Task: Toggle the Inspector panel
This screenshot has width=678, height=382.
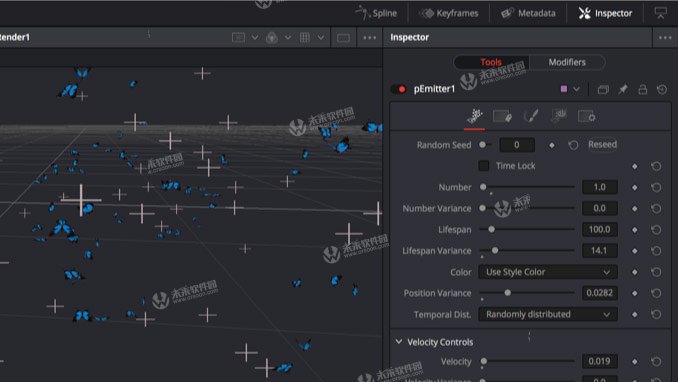Action: (x=605, y=13)
